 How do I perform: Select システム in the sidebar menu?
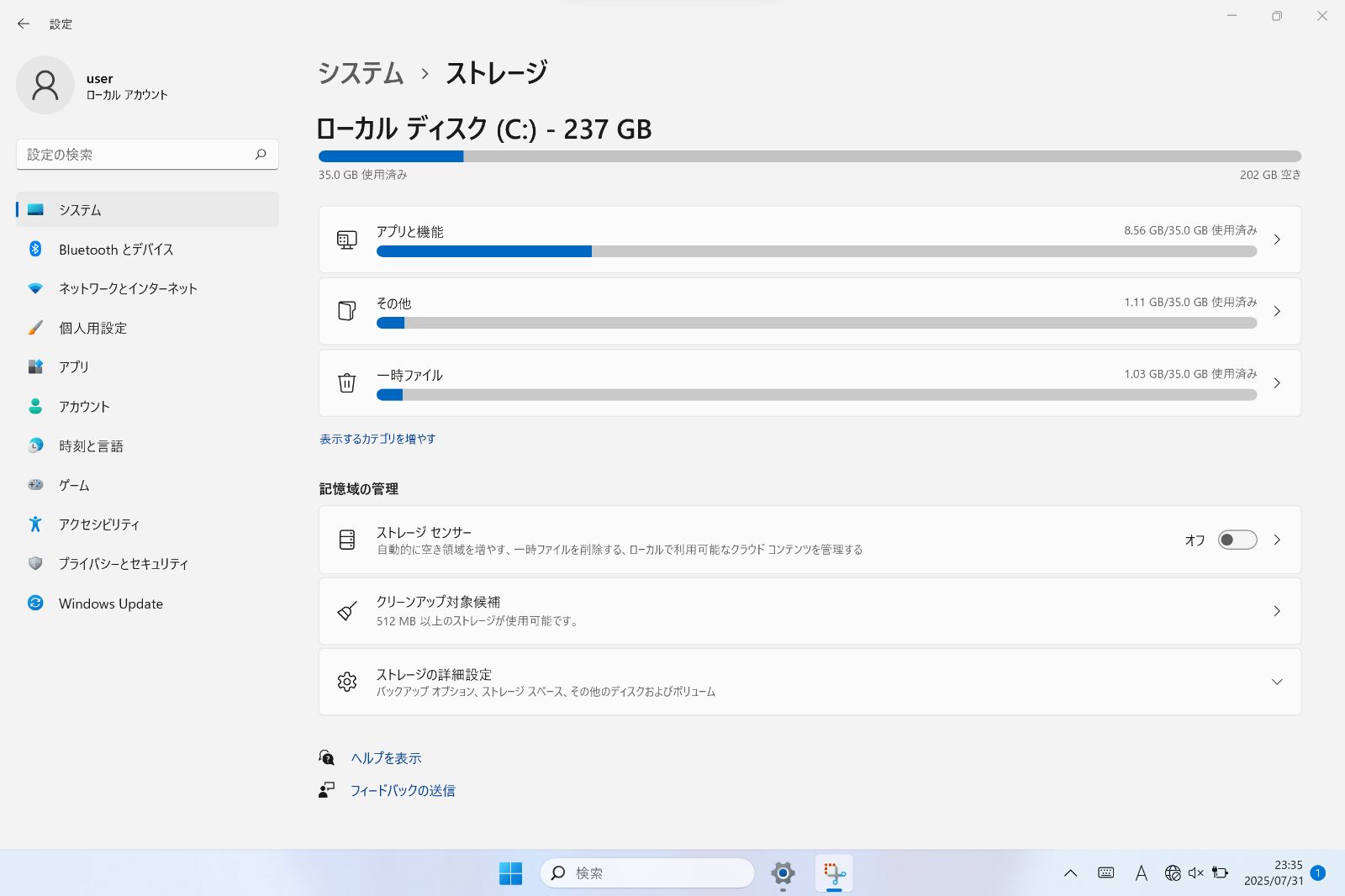82,210
